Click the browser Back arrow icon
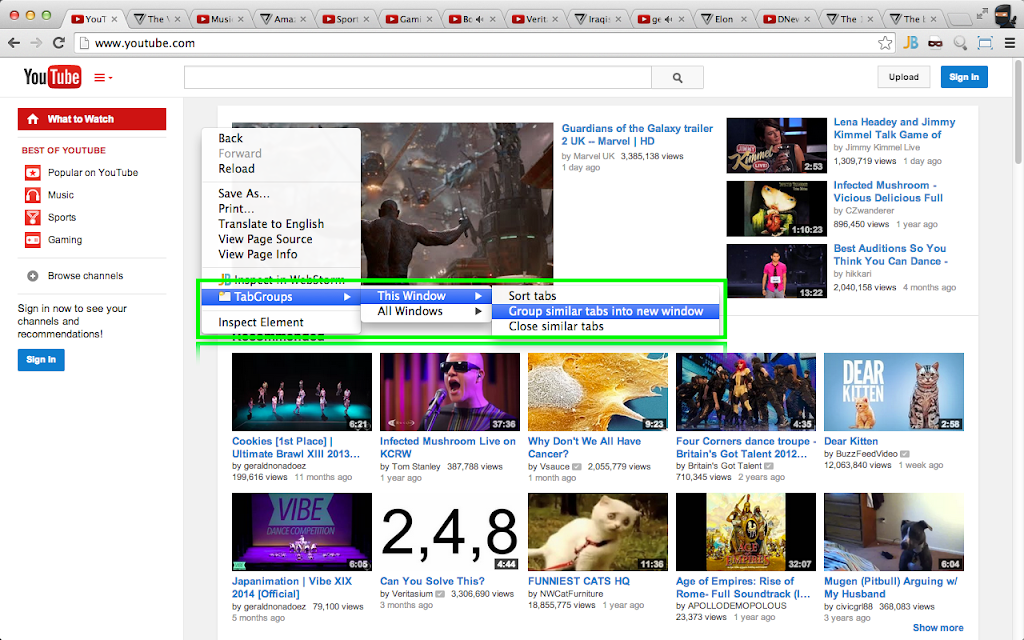The width and height of the screenshot is (1024, 640). tap(14, 43)
